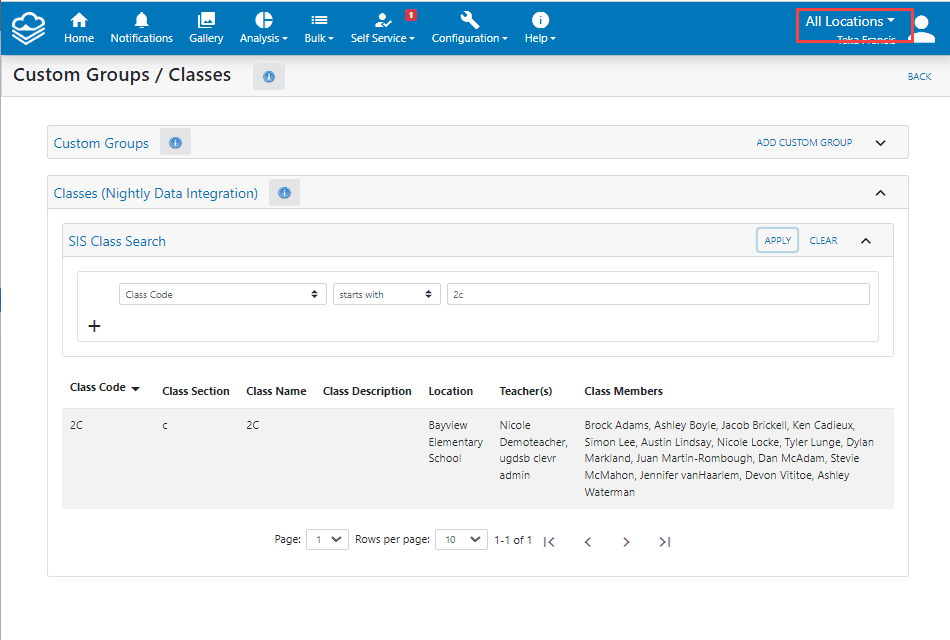Click the Bayview Elementary School cell
Screen dimensions: 950x640
pos(456,442)
